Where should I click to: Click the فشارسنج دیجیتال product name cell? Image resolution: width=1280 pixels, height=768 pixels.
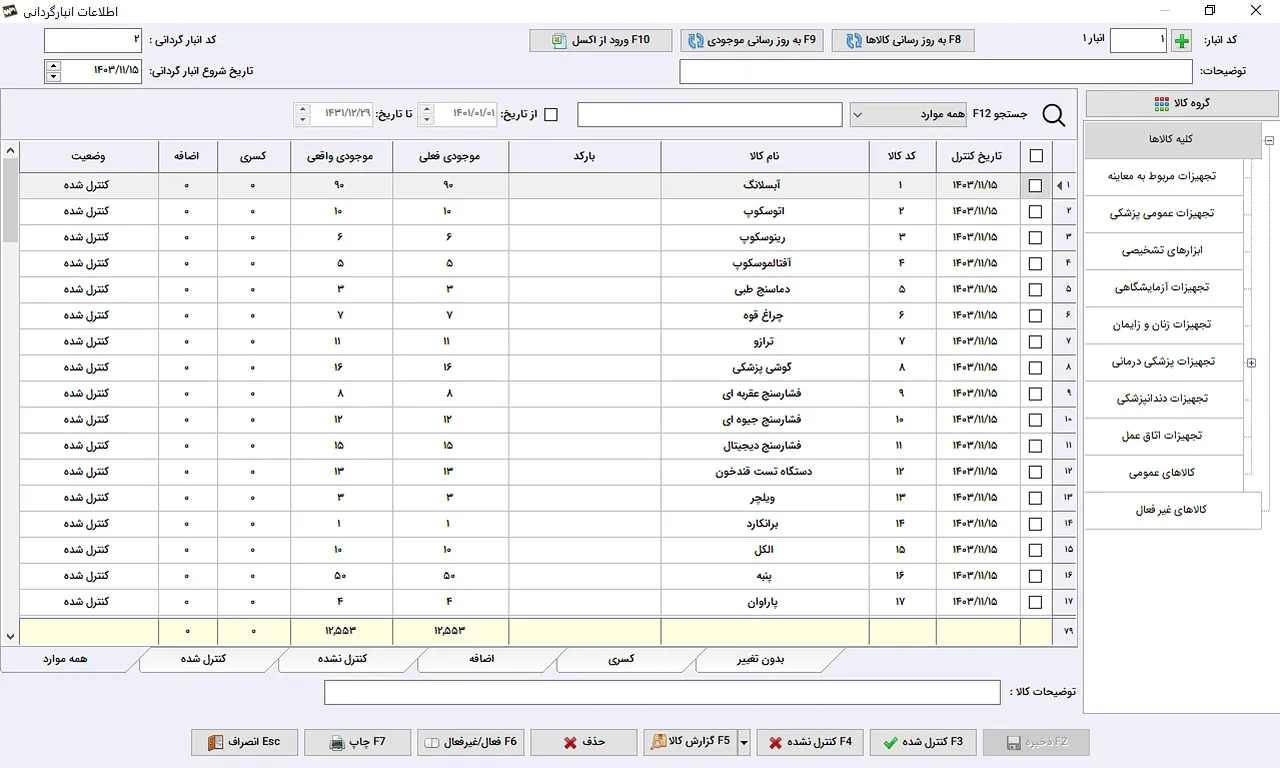coord(765,446)
